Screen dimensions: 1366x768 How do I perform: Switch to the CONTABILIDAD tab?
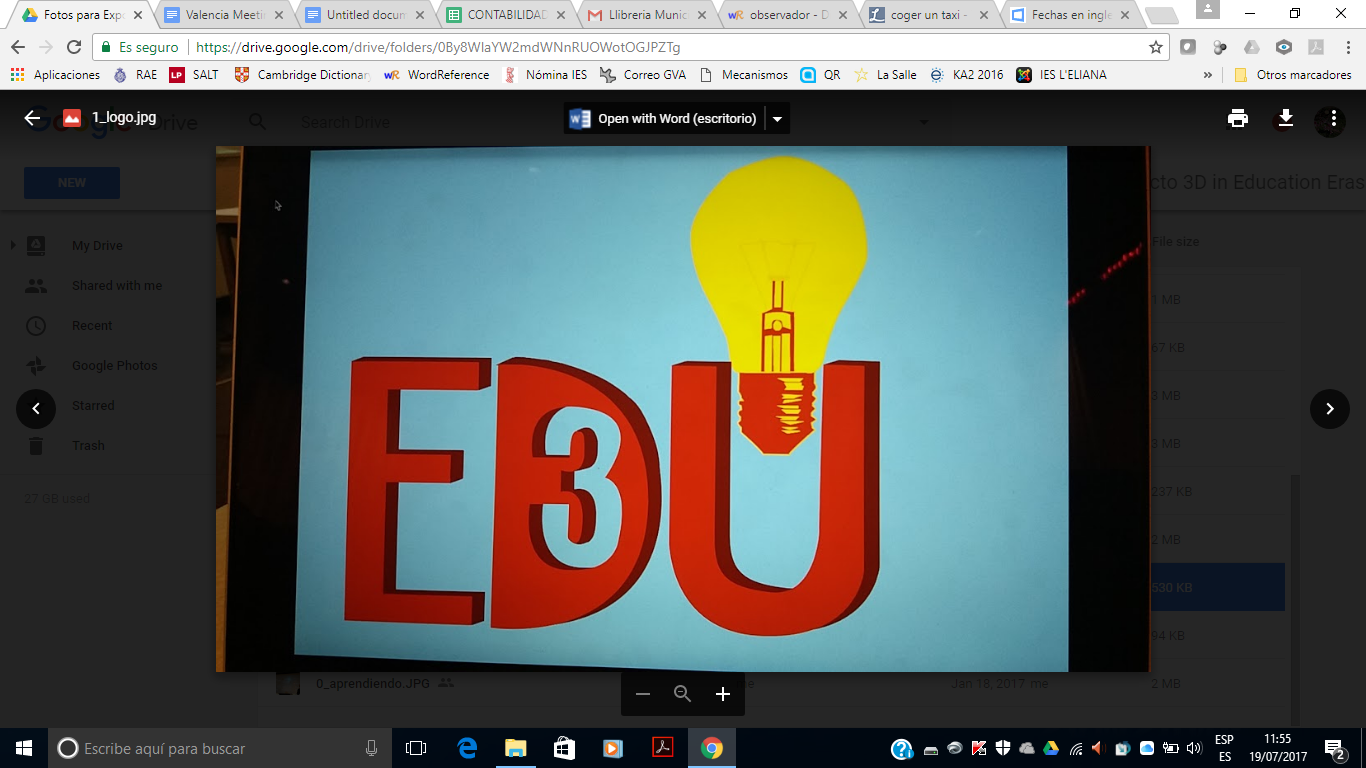coord(508,15)
